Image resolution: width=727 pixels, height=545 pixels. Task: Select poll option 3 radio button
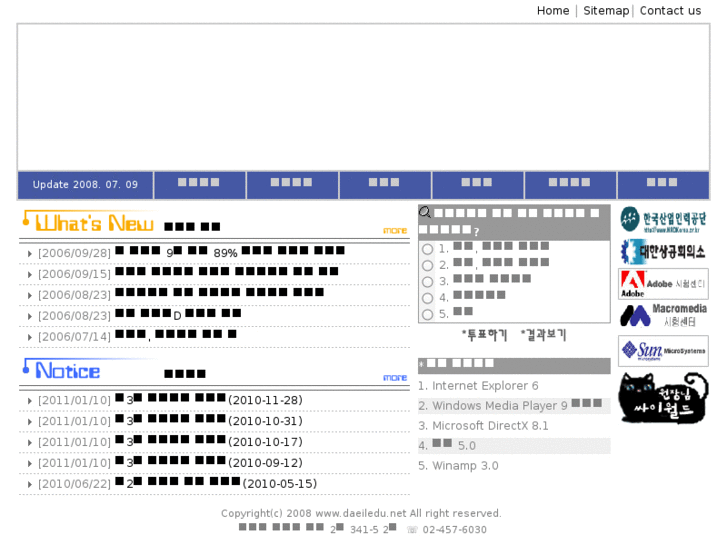coord(427,282)
